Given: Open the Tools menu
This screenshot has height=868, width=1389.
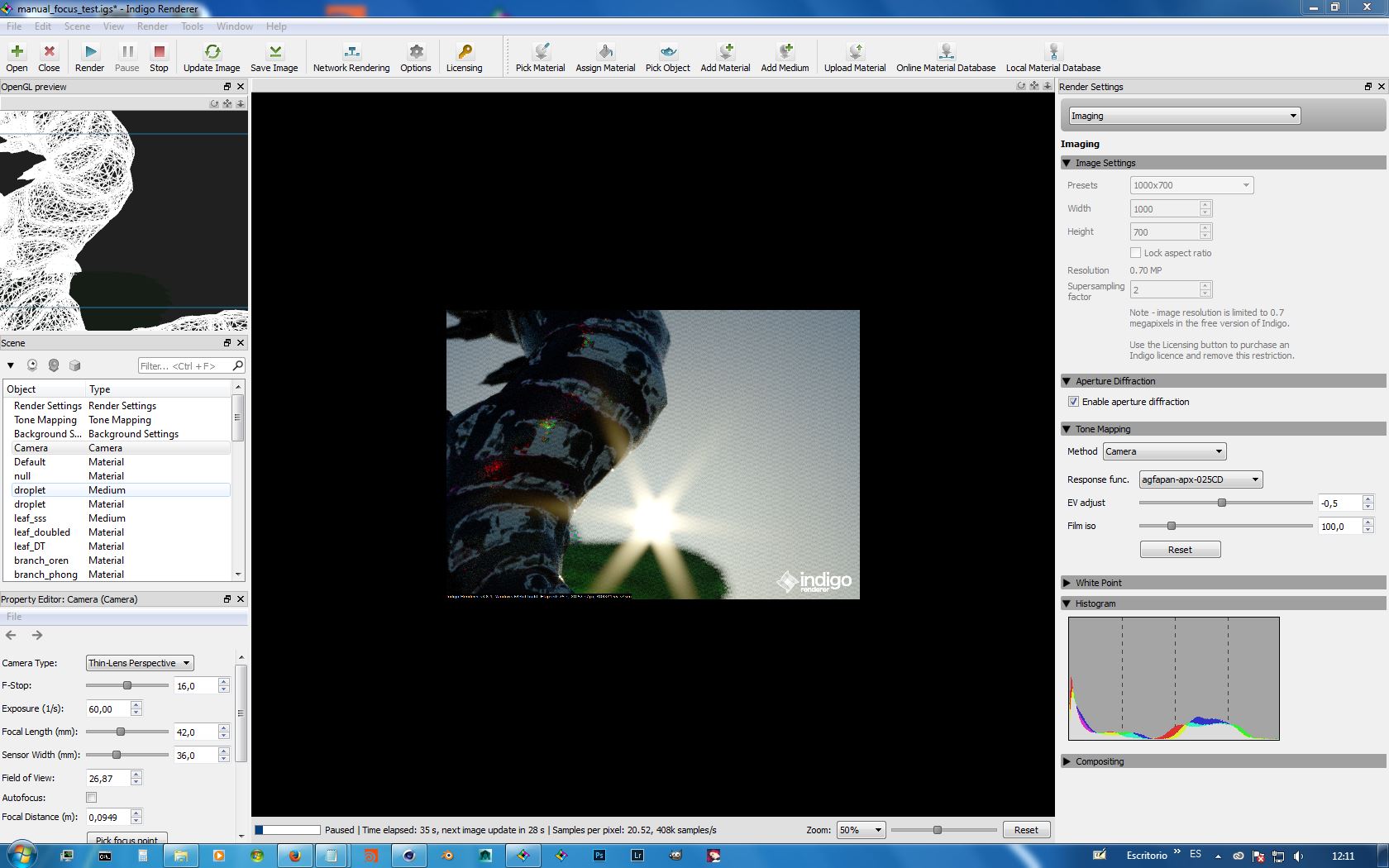Looking at the screenshot, I should click(192, 26).
